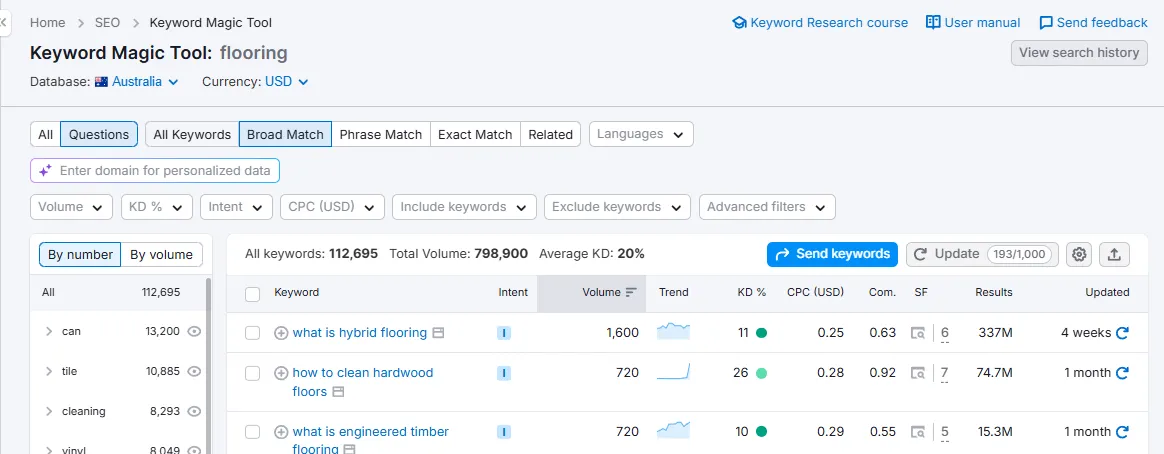Toggle eye icon for 'cleaning' group

pyautogui.click(x=194, y=412)
